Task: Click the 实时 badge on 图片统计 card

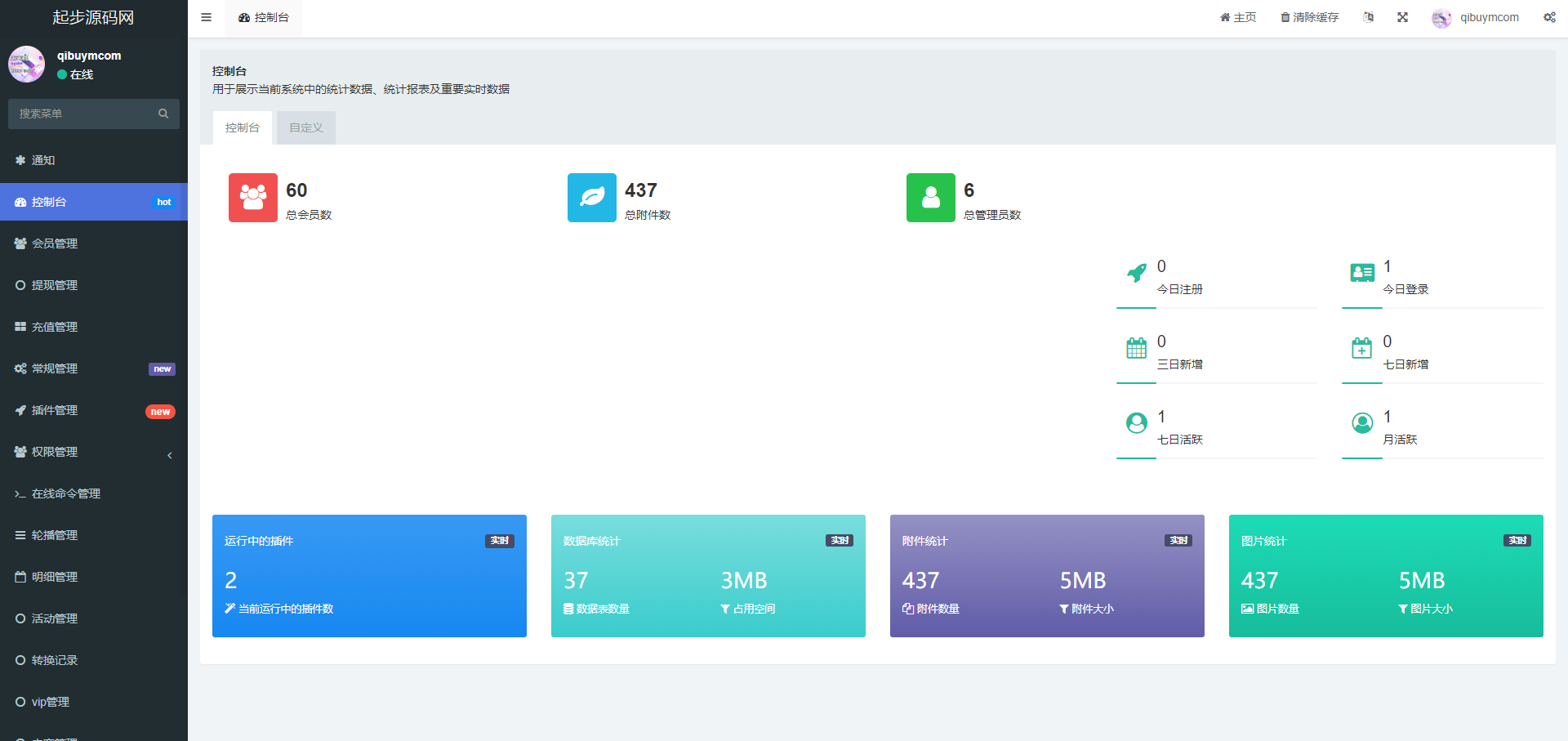Action: (1517, 541)
